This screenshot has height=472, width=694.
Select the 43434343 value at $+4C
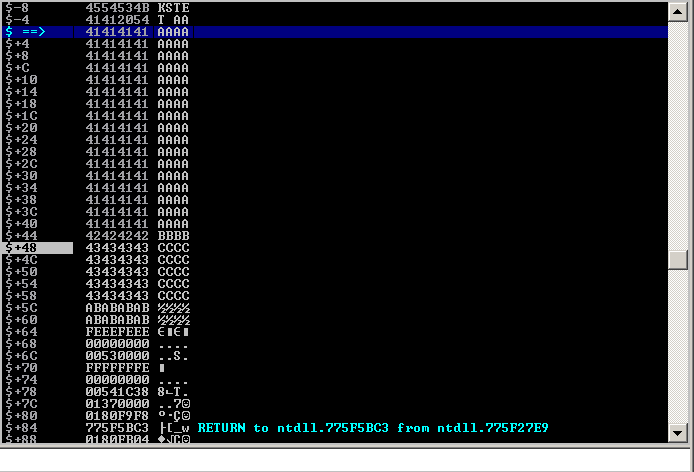pos(117,259)
